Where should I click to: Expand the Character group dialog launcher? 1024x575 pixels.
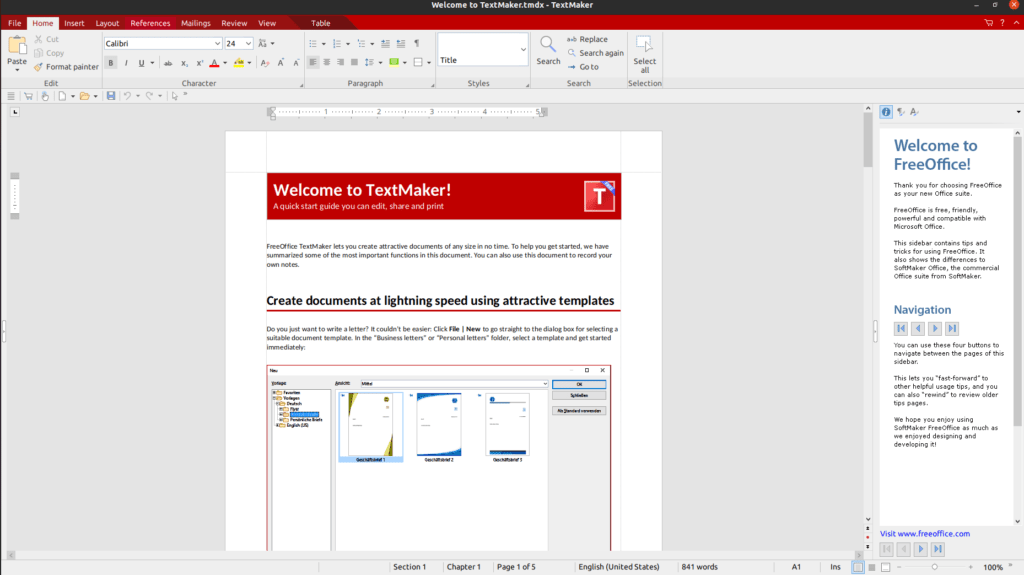[x=301, y=85]
